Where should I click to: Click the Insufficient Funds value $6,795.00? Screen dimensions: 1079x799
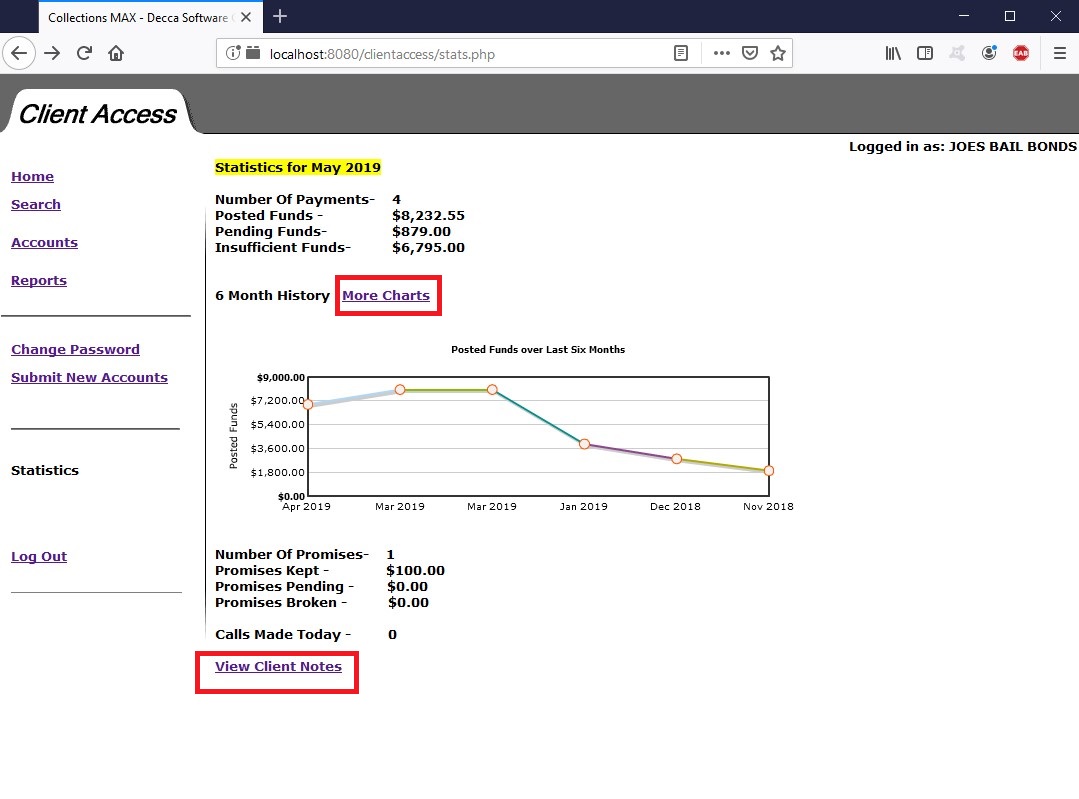tap(428, 247)
